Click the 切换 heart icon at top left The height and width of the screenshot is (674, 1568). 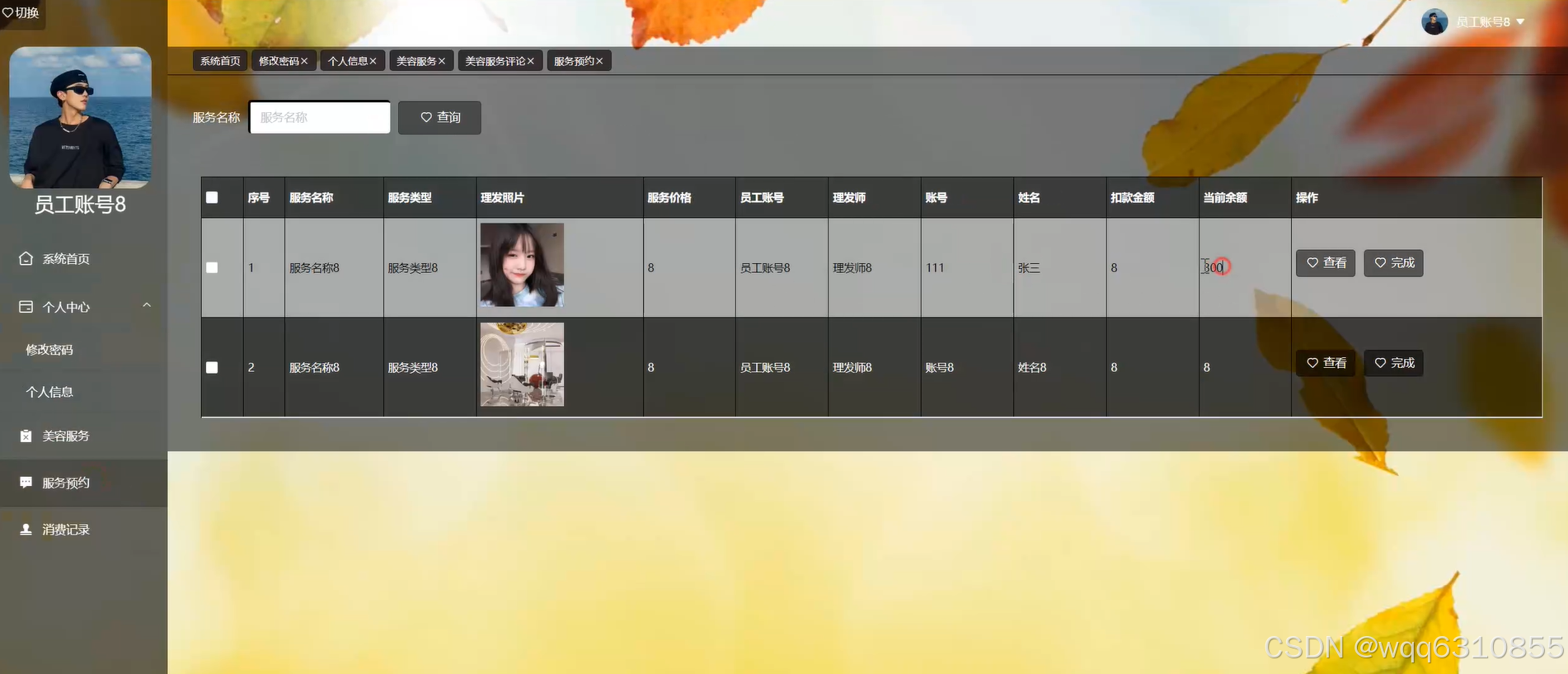point(8,12)
